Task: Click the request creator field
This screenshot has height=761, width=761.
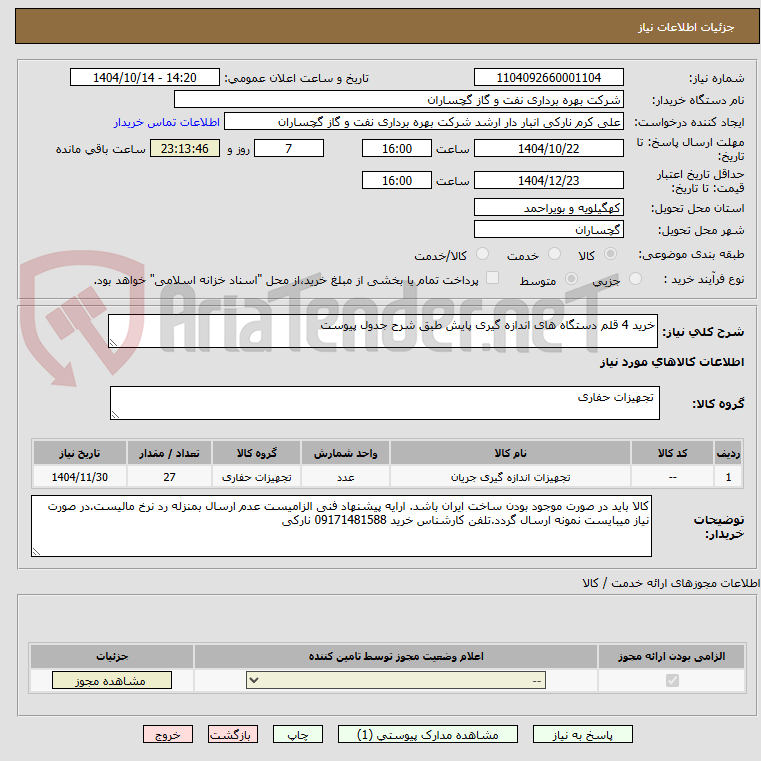Action: [424, 122]
